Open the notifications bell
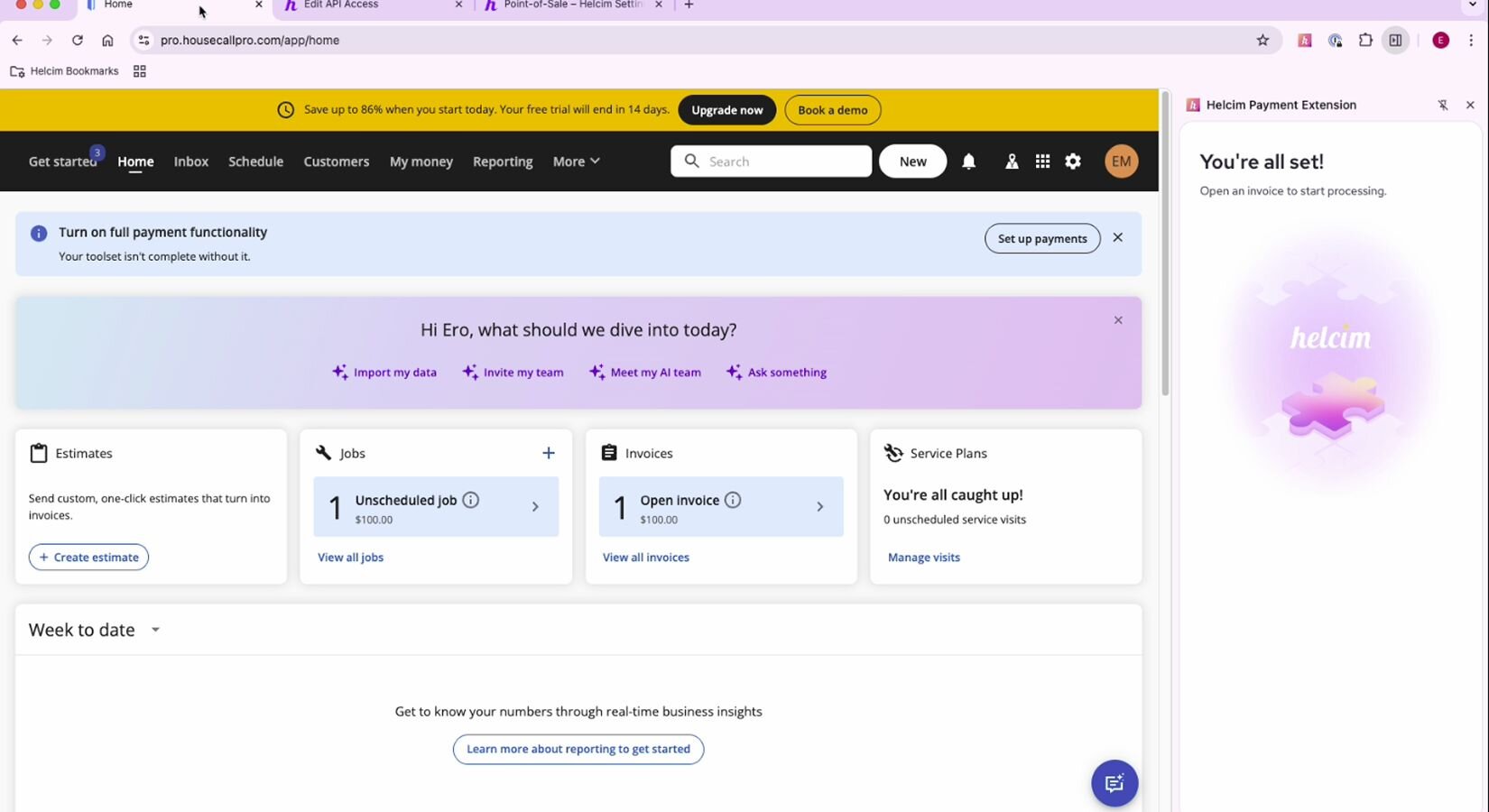 coord(968,161)
